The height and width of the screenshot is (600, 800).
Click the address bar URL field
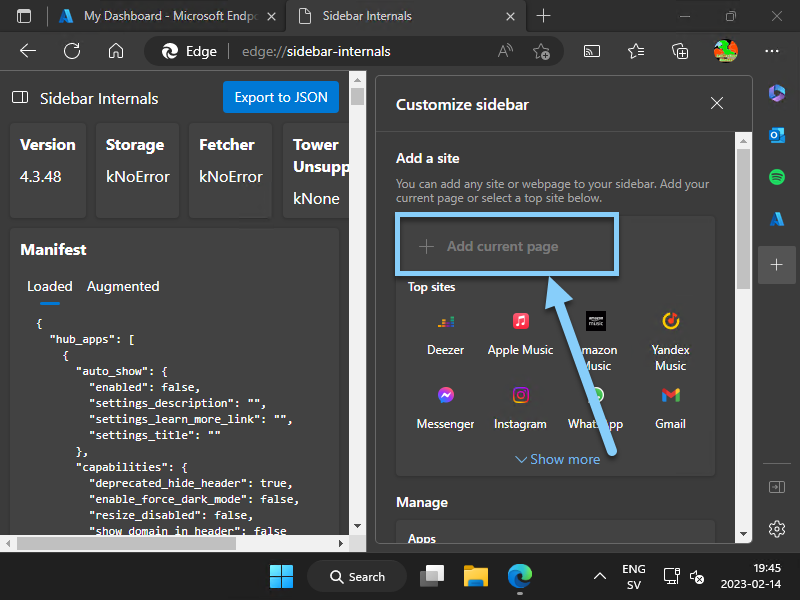340,51
